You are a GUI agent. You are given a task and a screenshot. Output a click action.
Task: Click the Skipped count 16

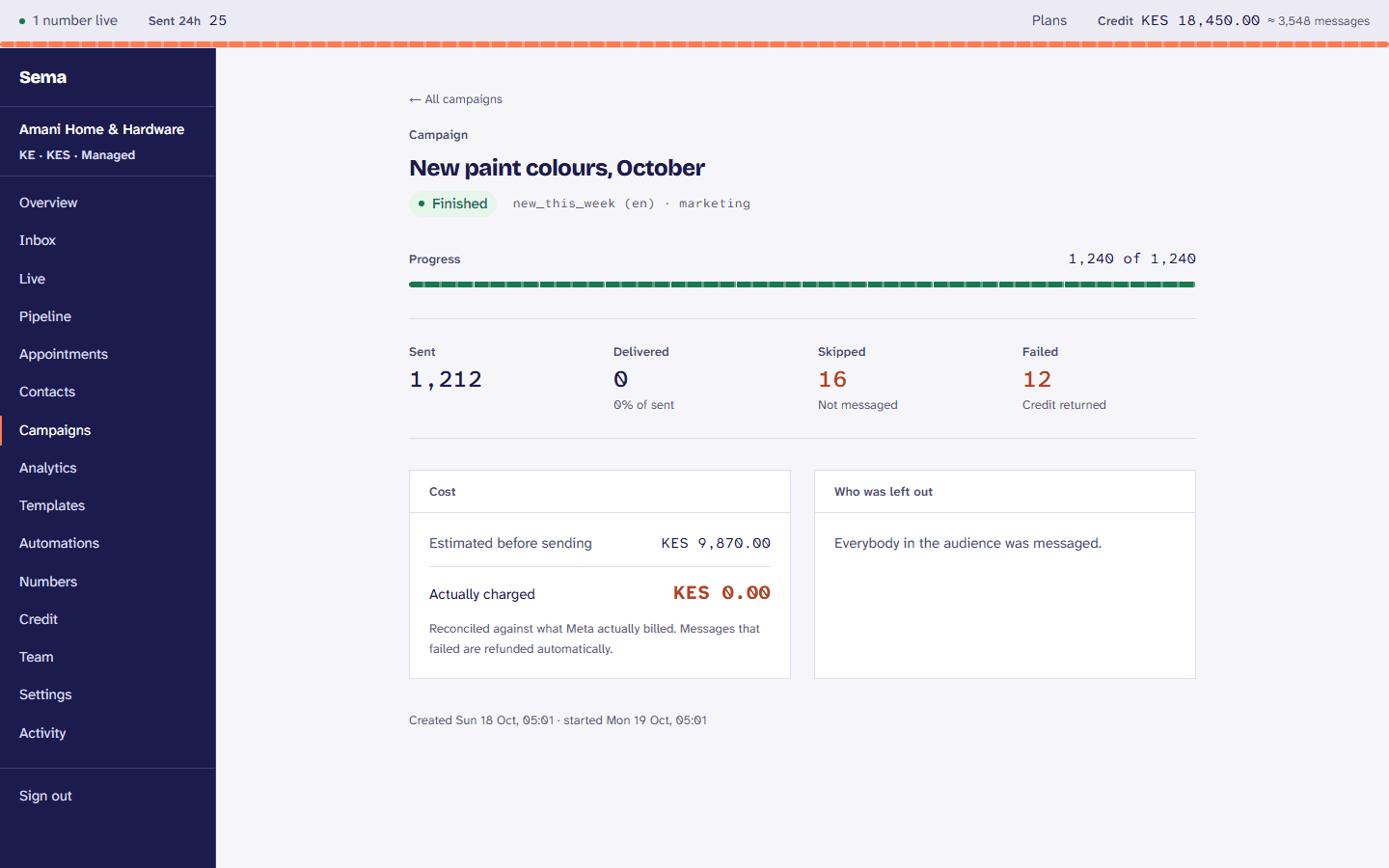point(832,380)
